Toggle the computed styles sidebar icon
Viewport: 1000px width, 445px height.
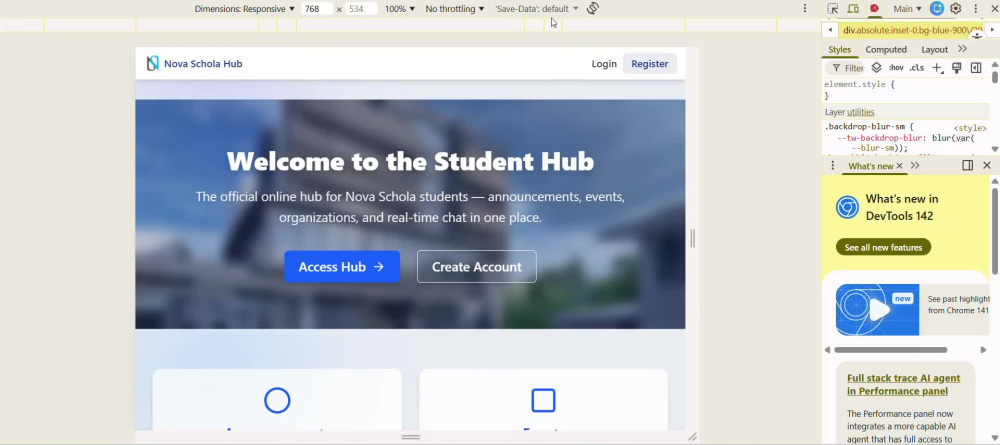click(976, 68)
